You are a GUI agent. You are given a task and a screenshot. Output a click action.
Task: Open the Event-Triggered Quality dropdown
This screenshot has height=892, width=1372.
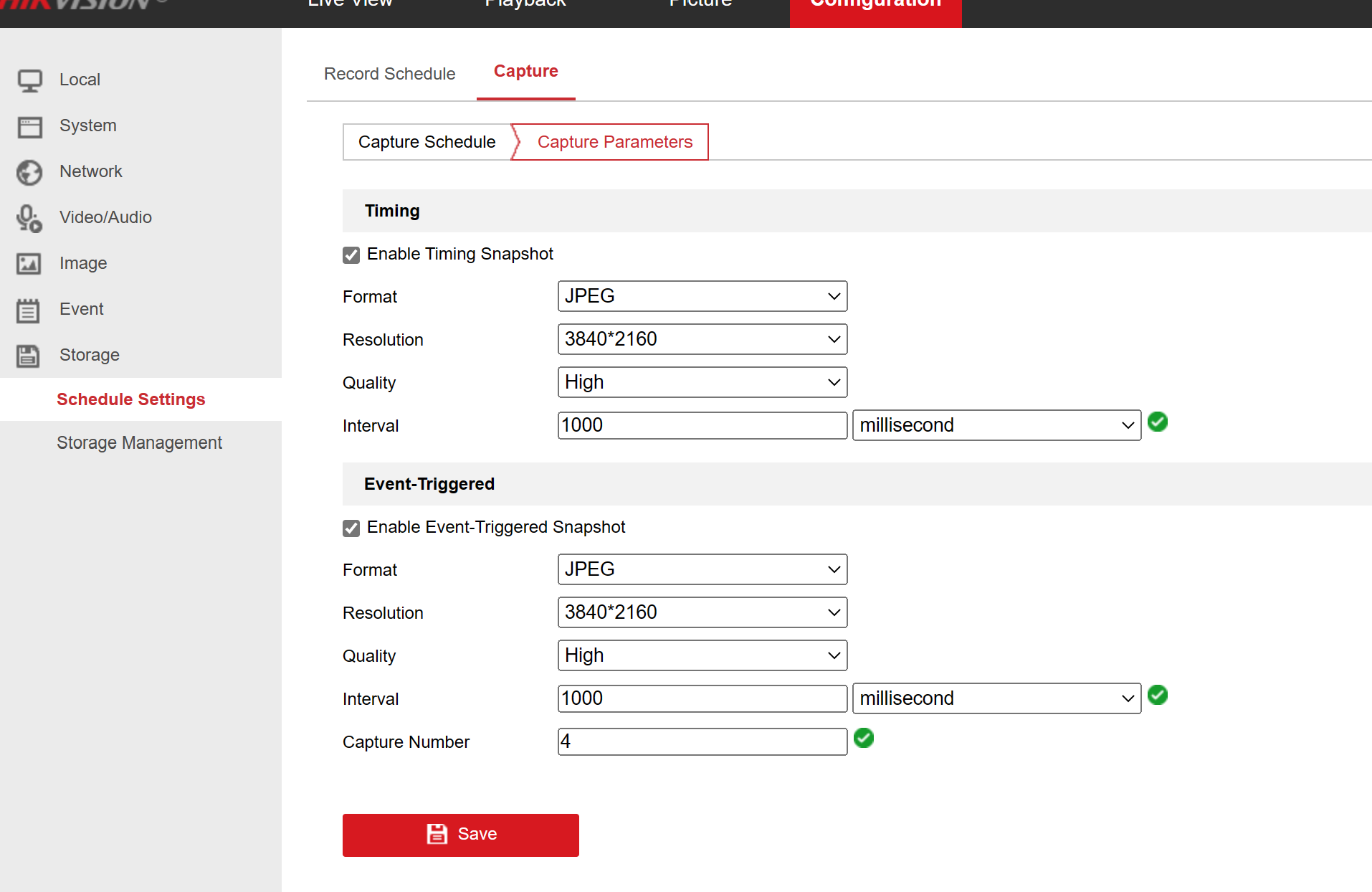[x=702, y=655]
